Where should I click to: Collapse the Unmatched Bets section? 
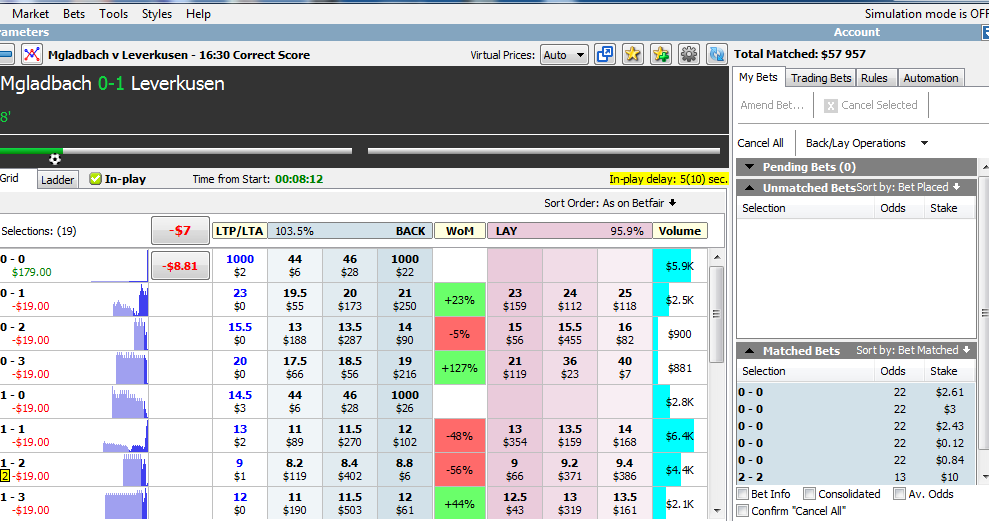749,187
